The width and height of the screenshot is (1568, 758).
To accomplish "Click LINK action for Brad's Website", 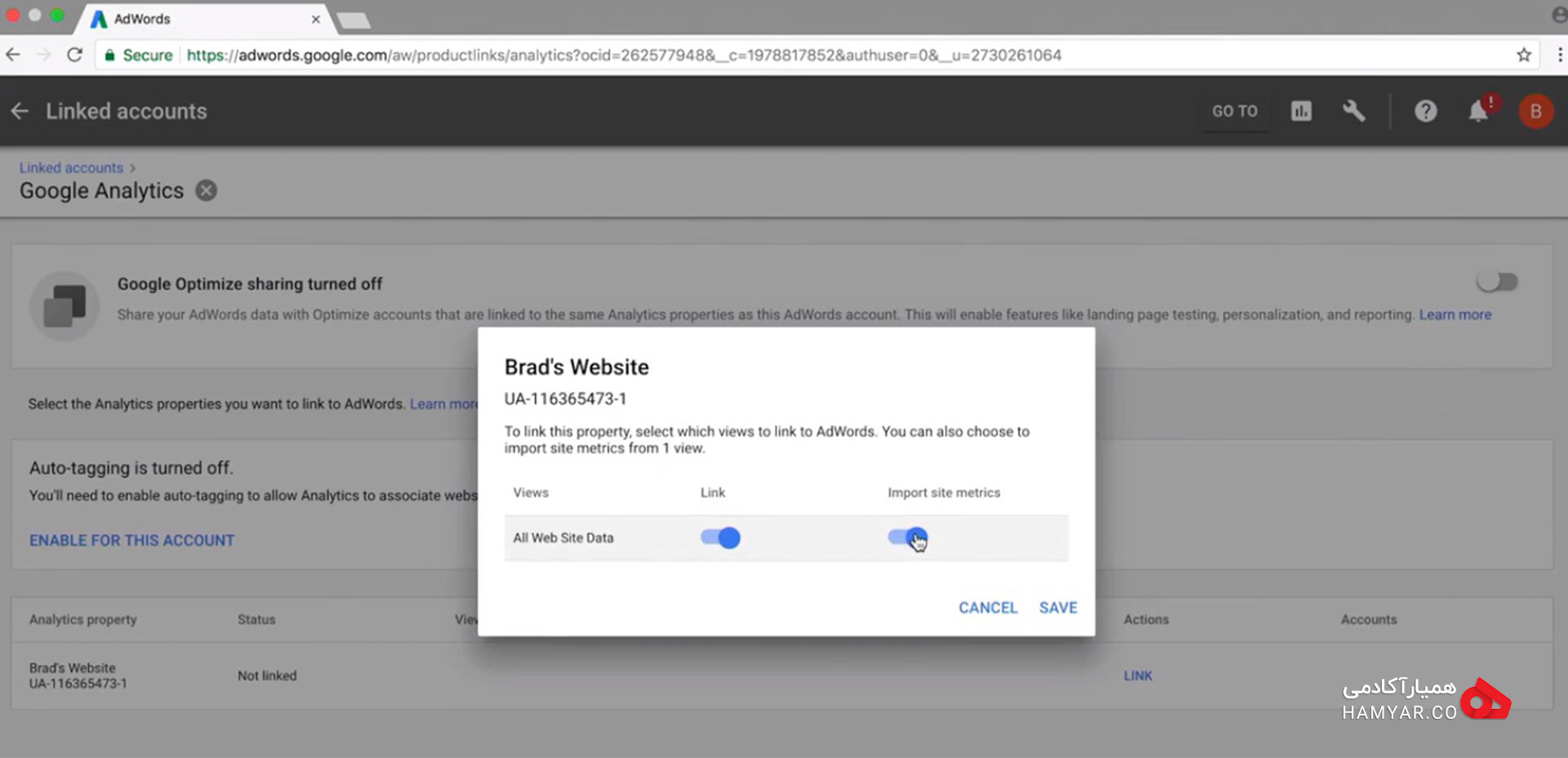I will 1138,676.
